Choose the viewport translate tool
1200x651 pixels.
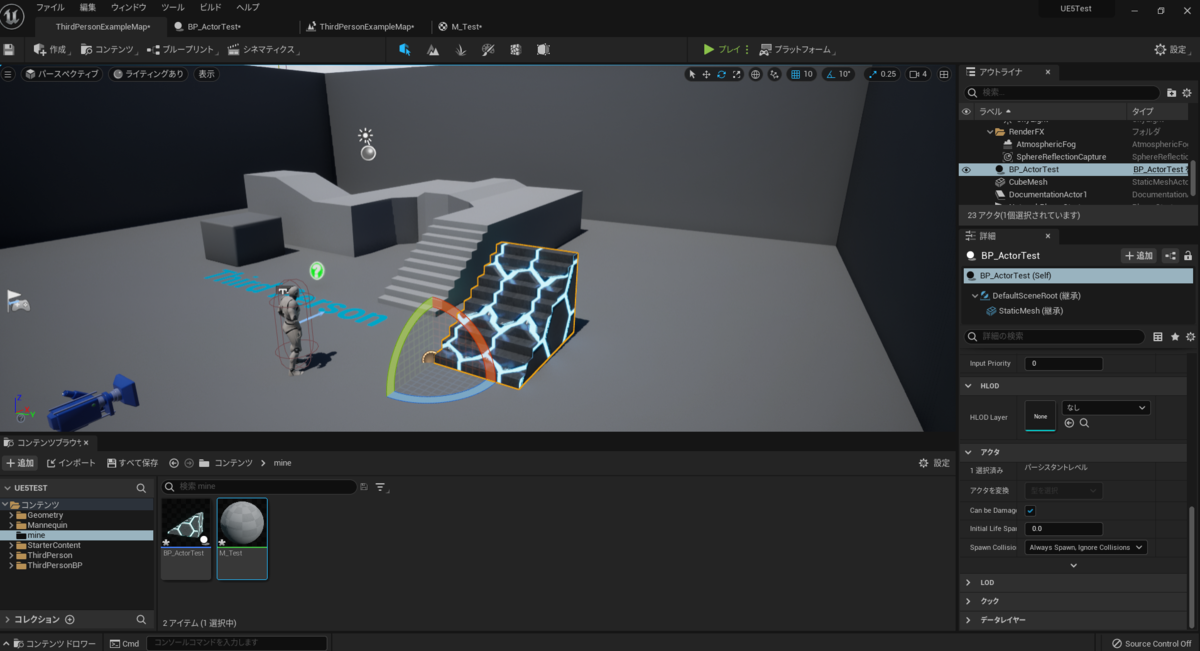click(707, 74)
